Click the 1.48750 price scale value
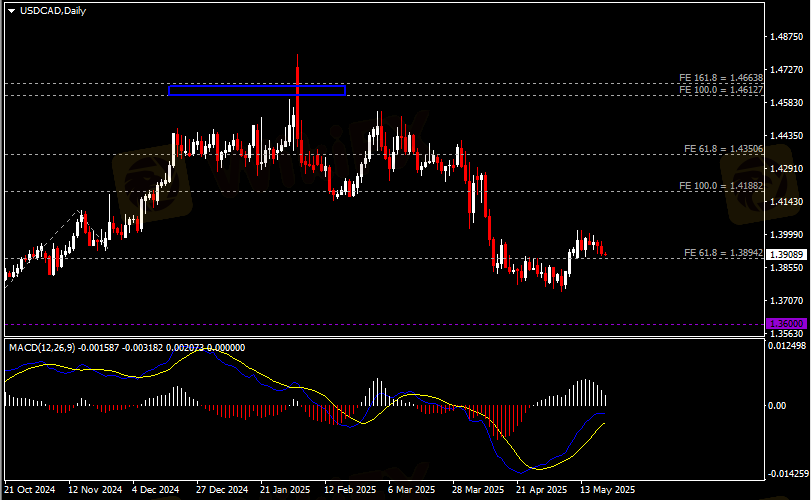The width and height of the screenshot is (812, 500). [x=787, y=37]
